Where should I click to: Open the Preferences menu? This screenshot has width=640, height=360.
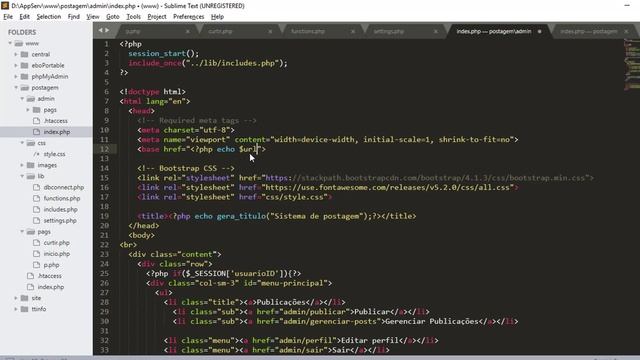pyautogui.click(x=189, y=17)
